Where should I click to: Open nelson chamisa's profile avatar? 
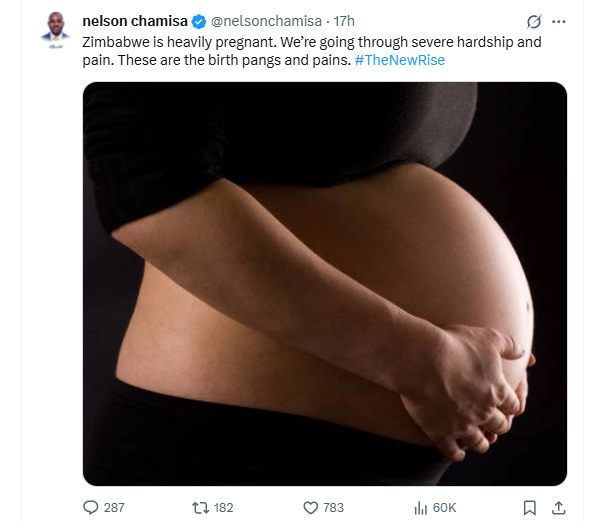point(56,29)
